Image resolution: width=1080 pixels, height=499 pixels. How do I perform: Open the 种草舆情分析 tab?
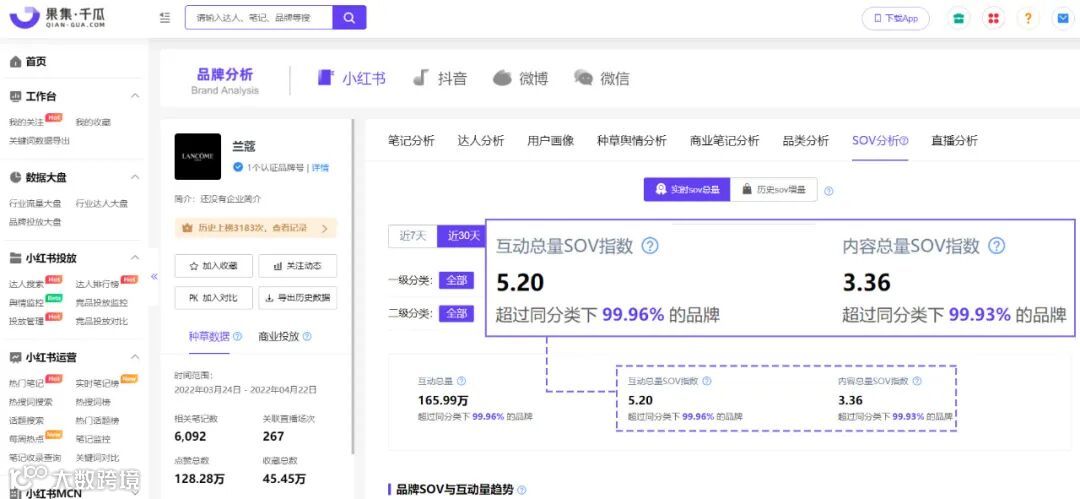point(632,141)
